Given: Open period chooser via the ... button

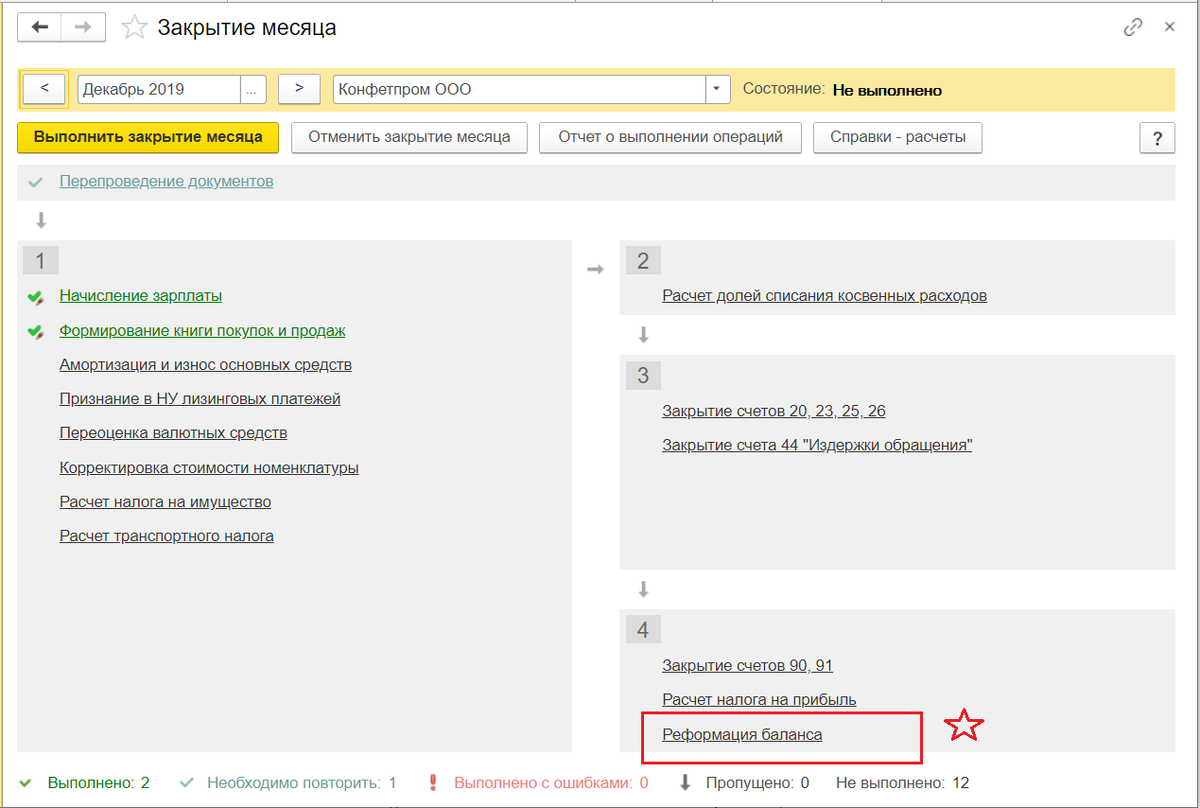Looking at the screenshot, I should click(253, 88).
